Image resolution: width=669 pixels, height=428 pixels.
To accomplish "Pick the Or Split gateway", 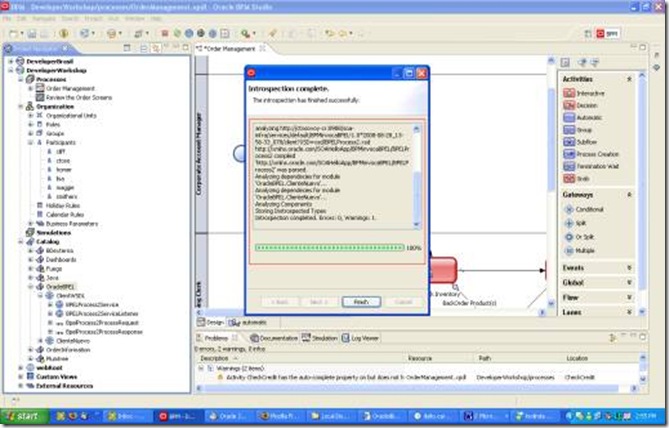I will (579, 237).
